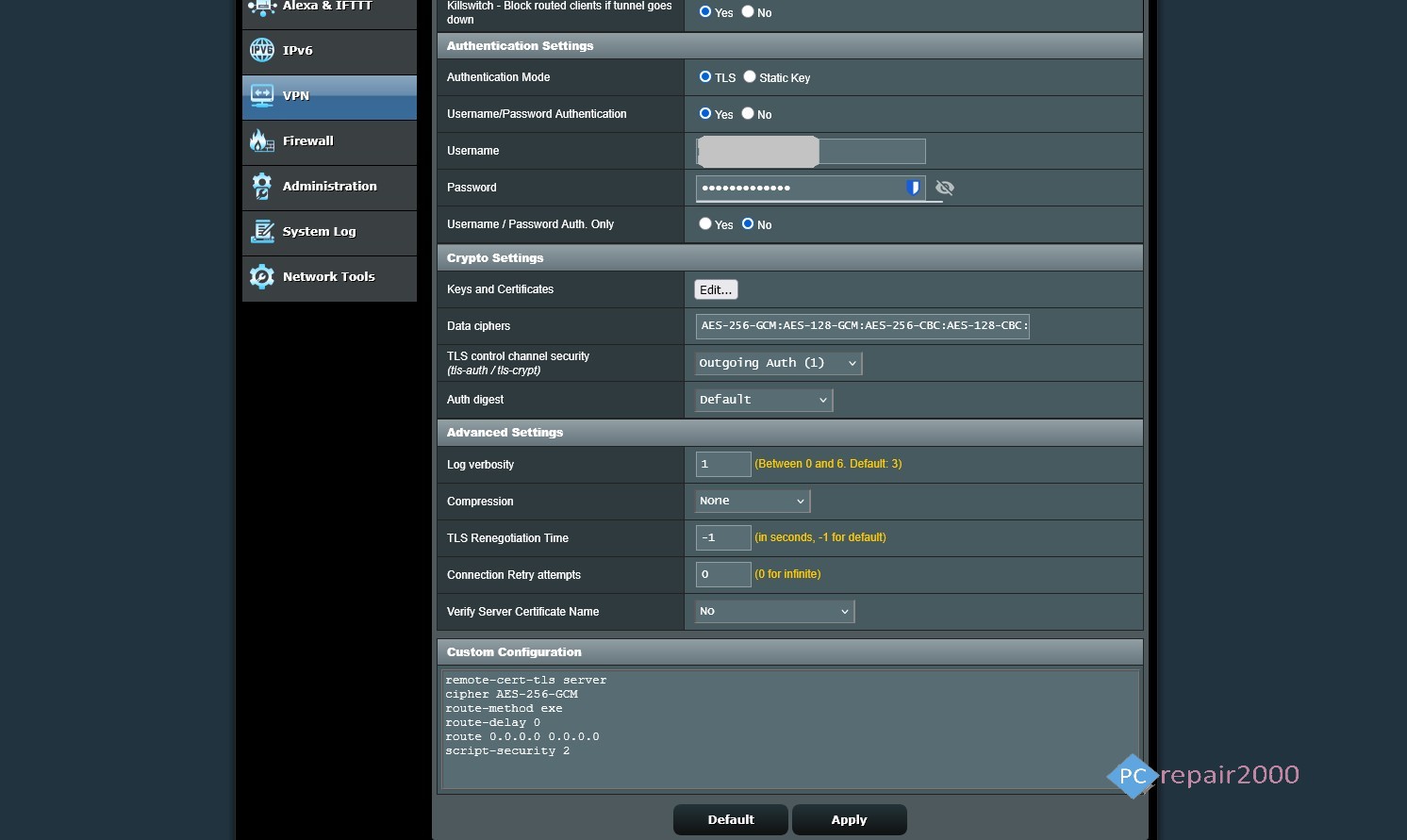This screenshot has width=1407, height=840.
Task: Open the Auth digest dropdown
Action: 764,400
